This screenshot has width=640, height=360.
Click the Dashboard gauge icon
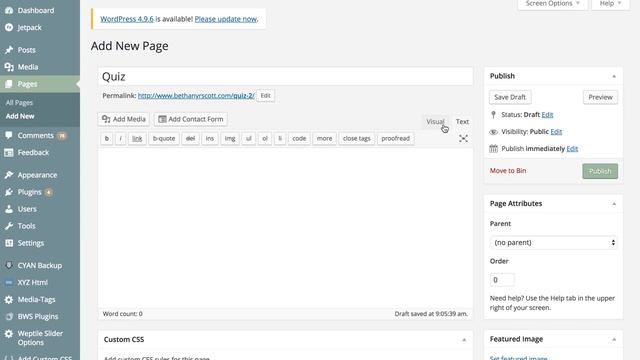pos(9,11)
